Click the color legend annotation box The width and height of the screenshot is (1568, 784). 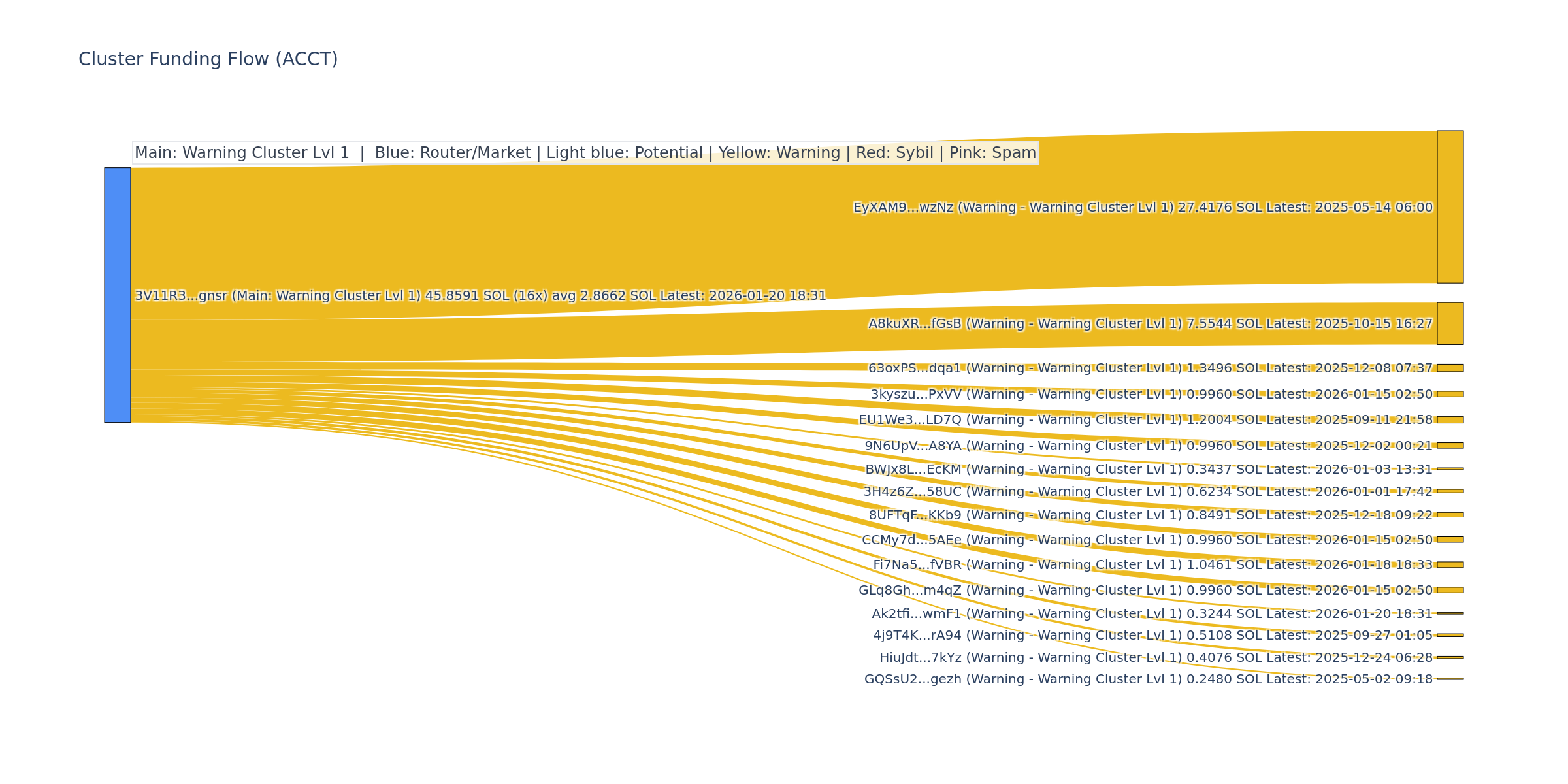point(585,153)
